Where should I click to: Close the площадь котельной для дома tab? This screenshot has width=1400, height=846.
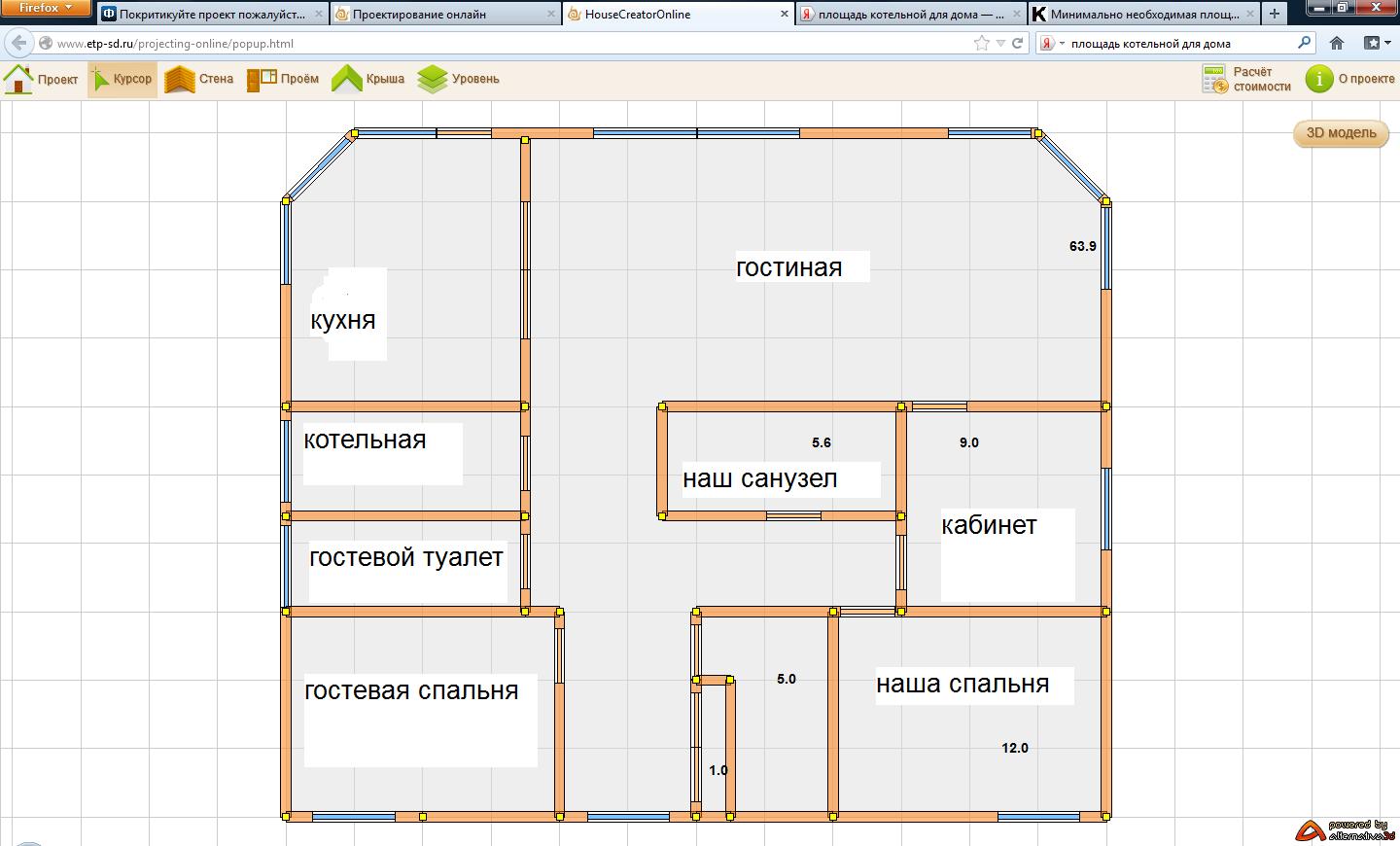1016,15
